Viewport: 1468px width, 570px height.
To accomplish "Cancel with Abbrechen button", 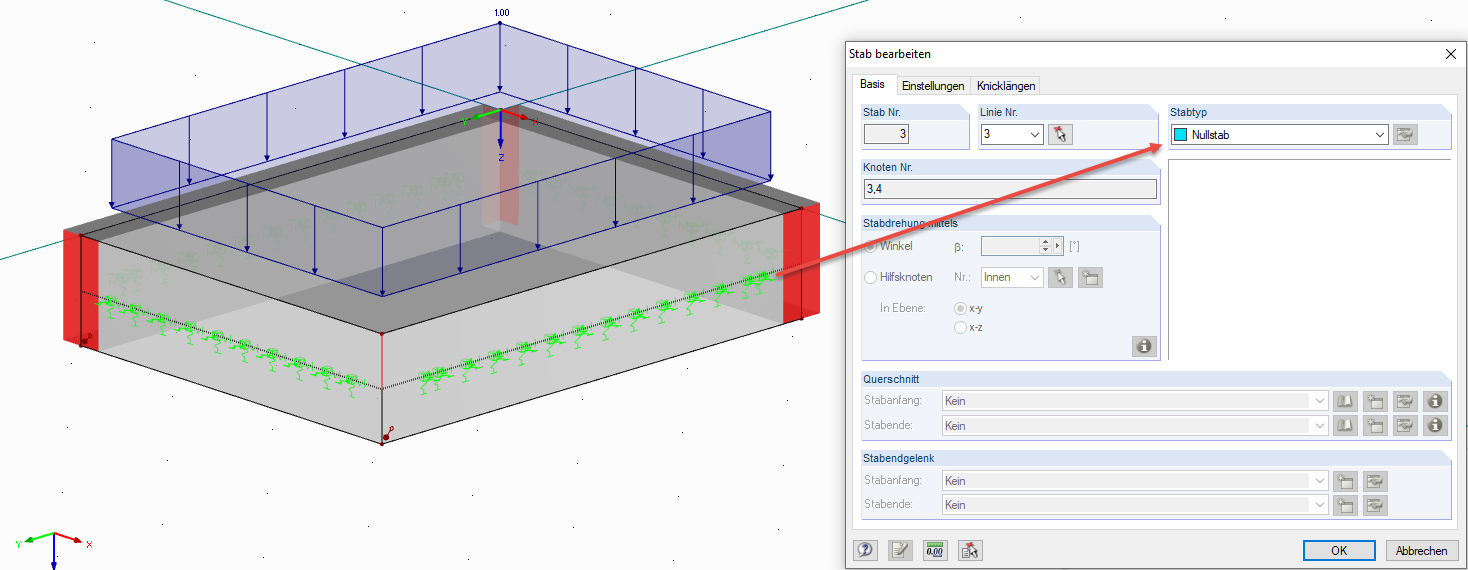I will pyautogui.click(x=1421, y=550).
